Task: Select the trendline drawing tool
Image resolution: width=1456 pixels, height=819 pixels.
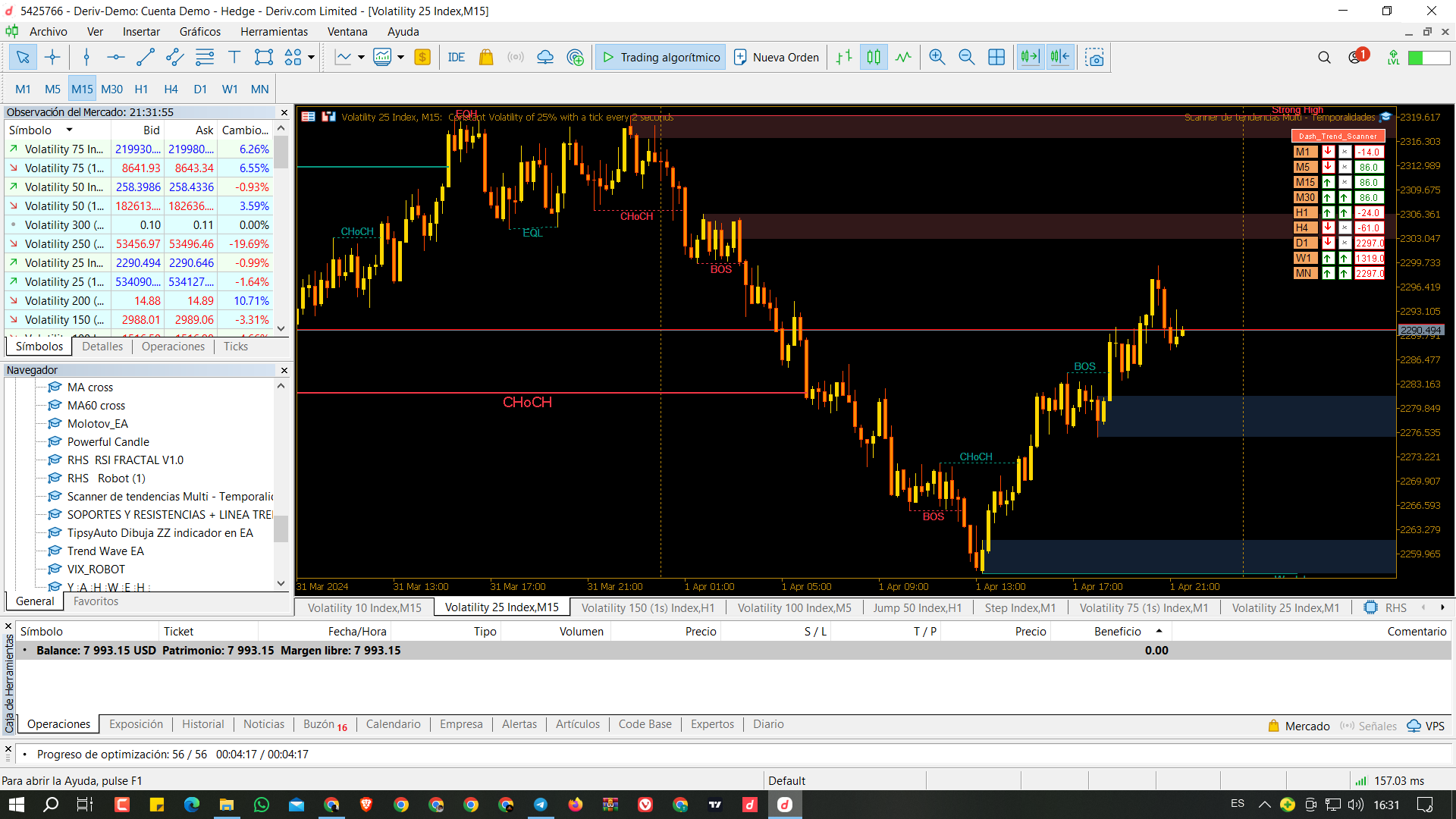Action: coord(146,58)
